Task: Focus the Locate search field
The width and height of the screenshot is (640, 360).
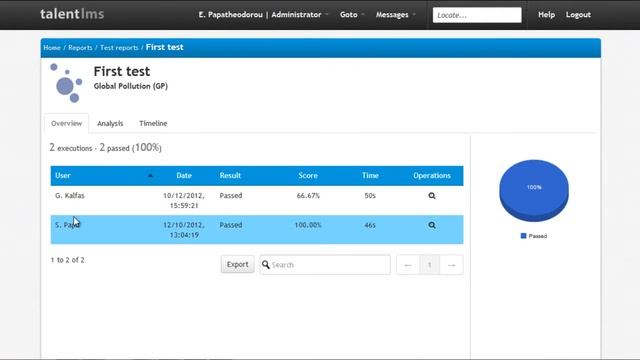Action: 477,15
